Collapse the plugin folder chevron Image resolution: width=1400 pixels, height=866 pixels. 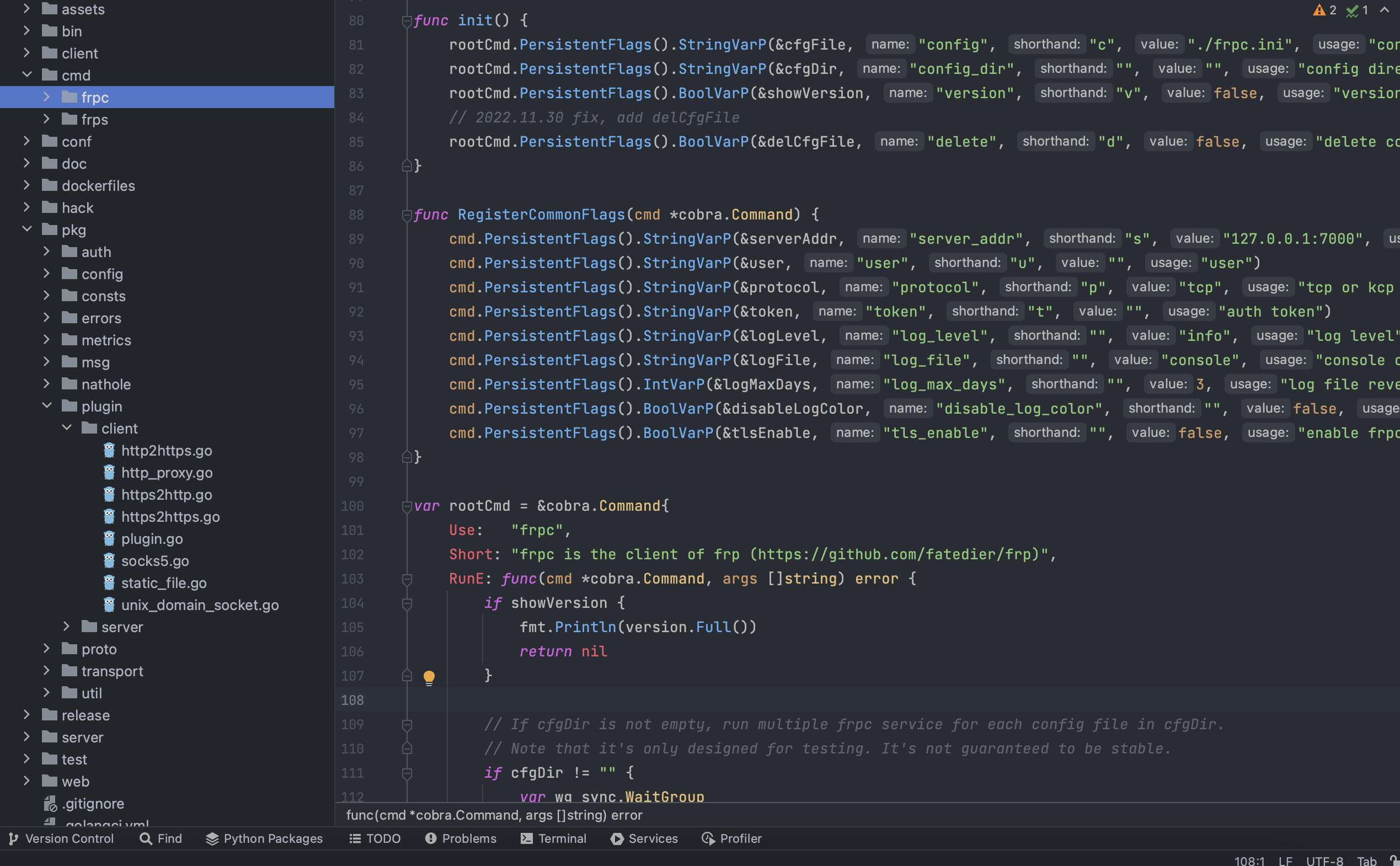[x=46, y=405]
